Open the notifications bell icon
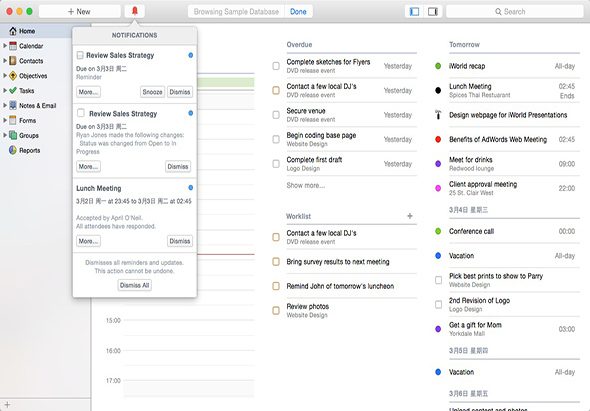The height and width of the screenshot is (411, 590). pos(135,11)
